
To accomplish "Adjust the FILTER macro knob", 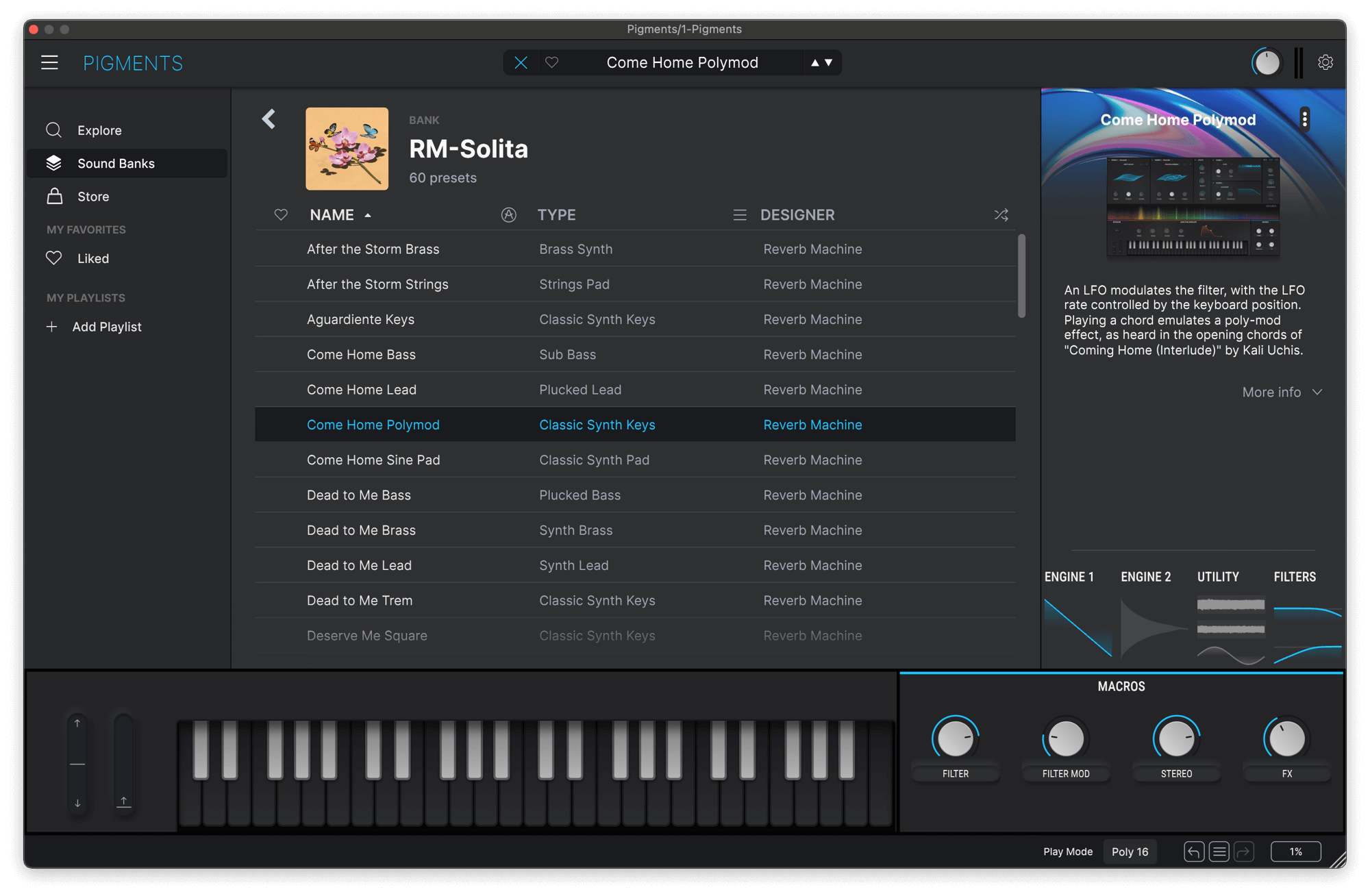I will [x=955, y=738].
